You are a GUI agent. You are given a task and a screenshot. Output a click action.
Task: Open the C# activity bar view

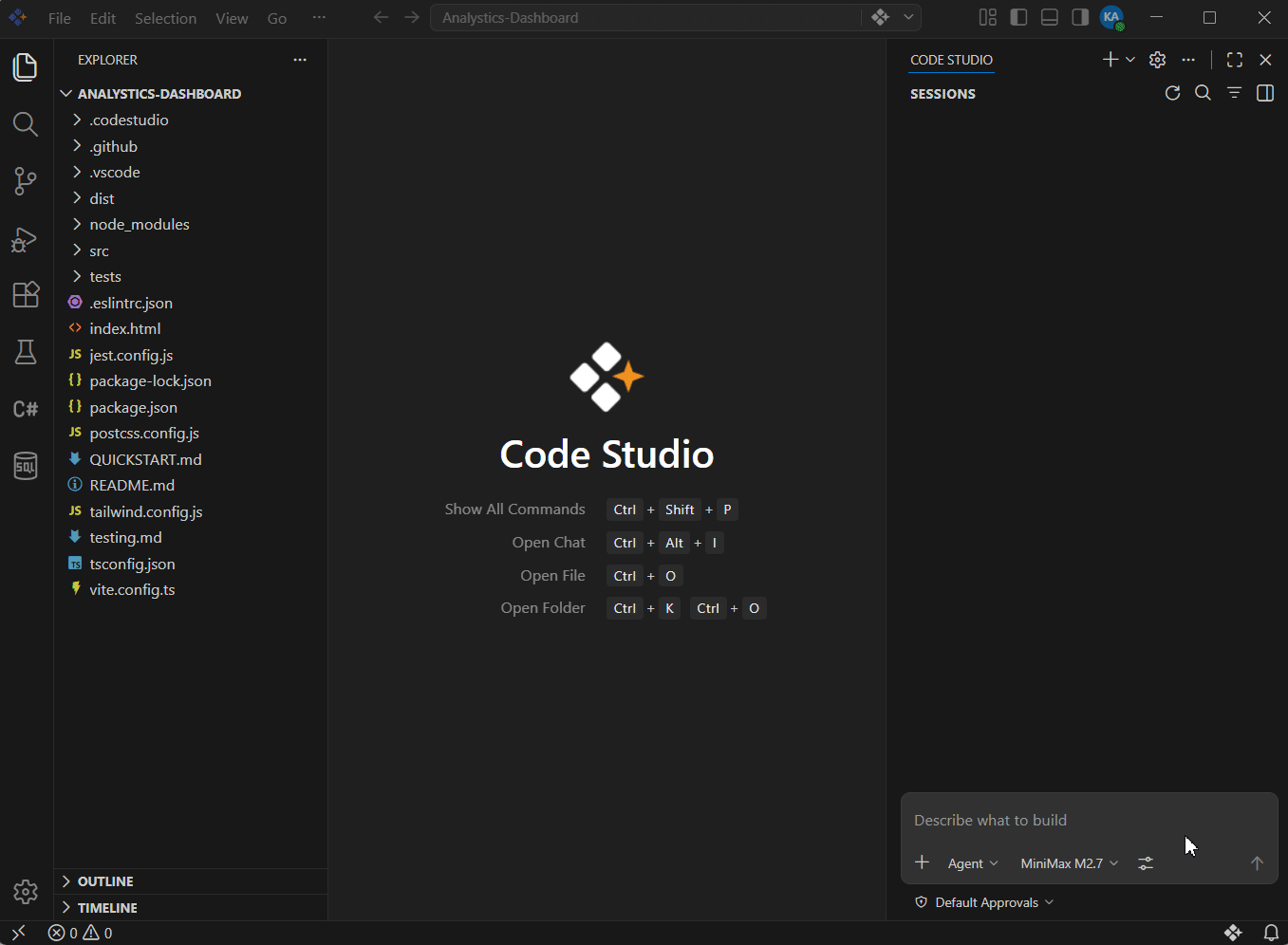[26, 409]
